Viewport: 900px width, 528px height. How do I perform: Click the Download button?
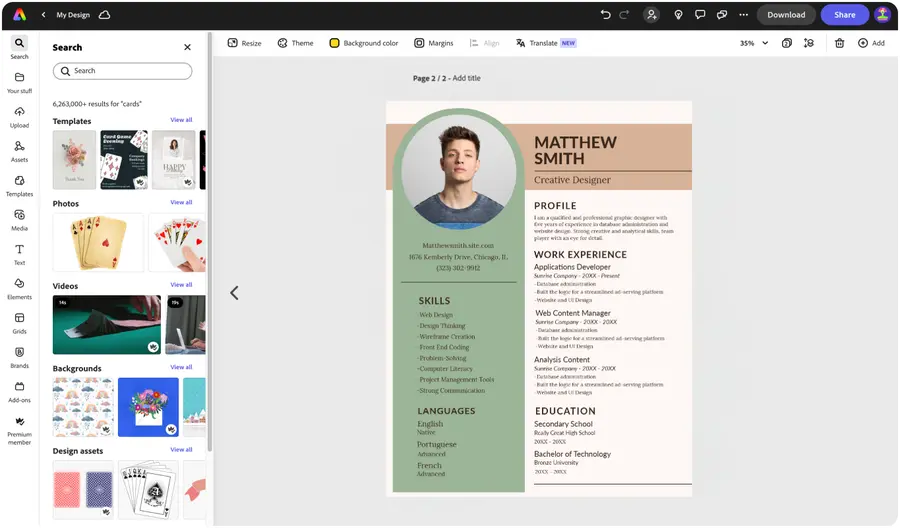[x=786, y=15]
